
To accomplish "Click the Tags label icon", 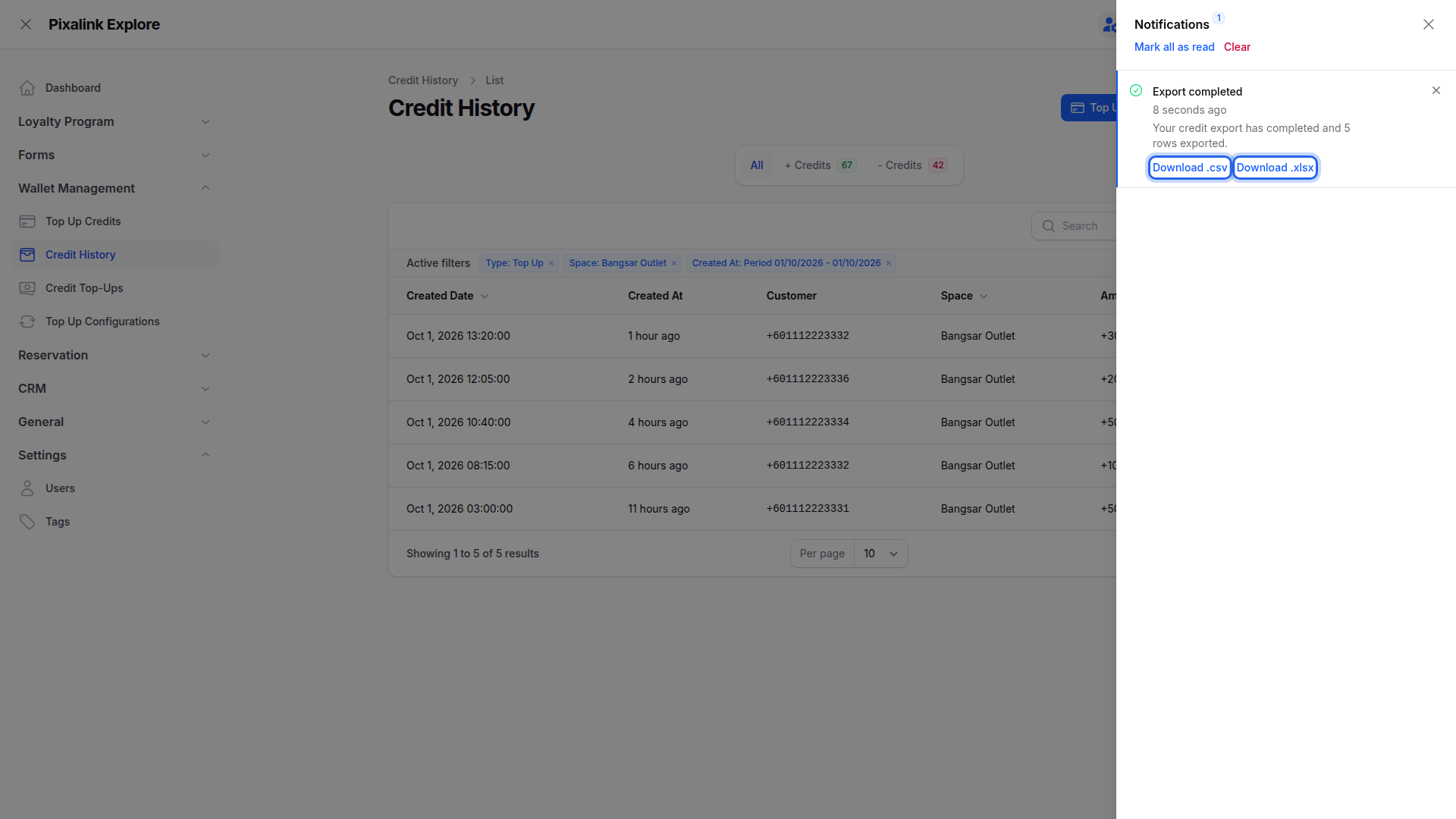I will (x=27, y=522).
